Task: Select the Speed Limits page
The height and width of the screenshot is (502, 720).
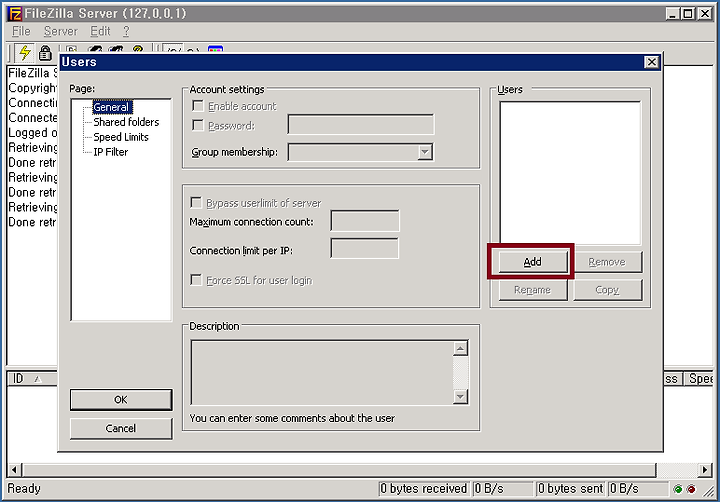Action: click(121, 137)
